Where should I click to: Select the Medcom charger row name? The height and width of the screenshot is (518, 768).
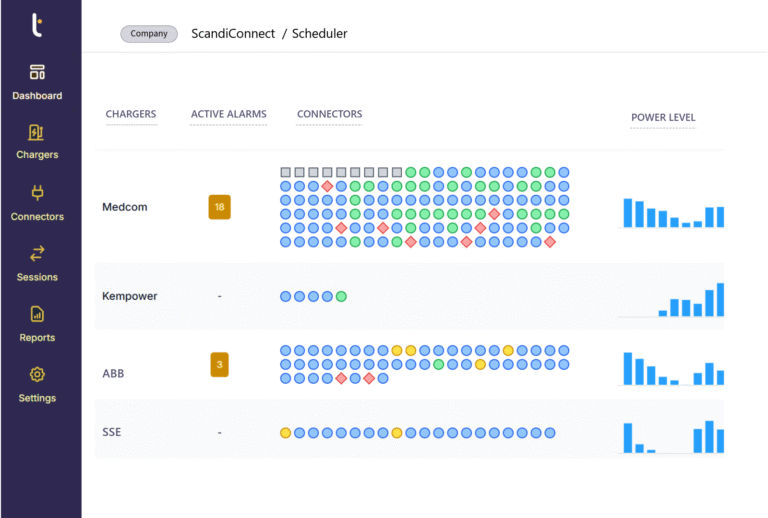[x=125, y=207]
